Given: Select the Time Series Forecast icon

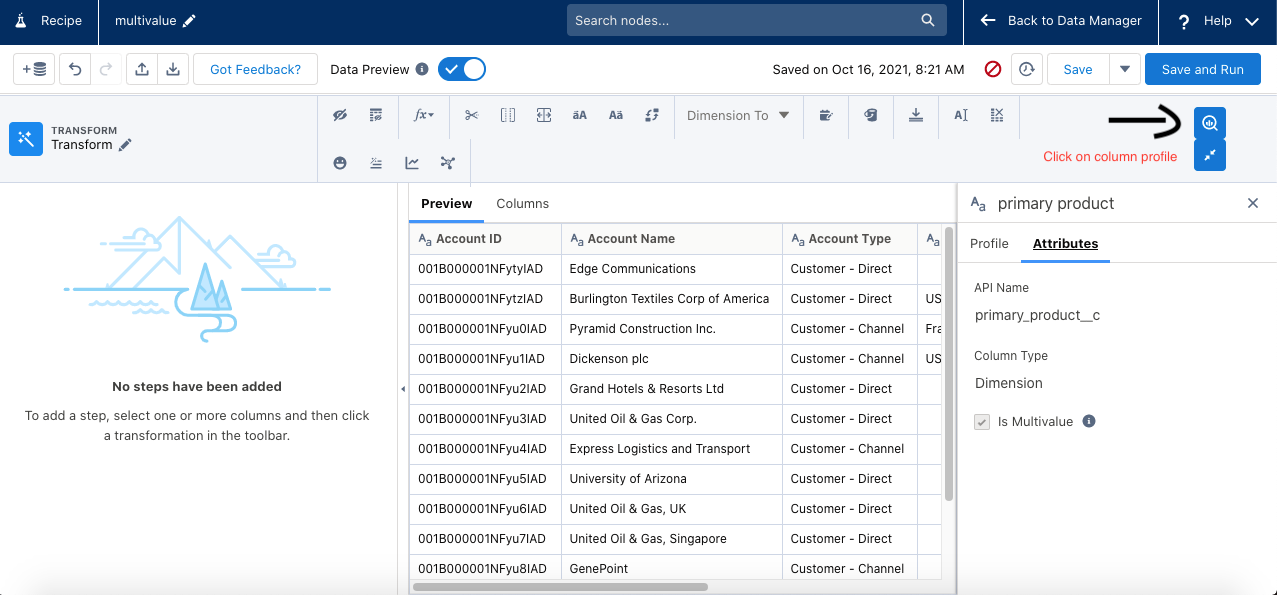Looking at the screenshot, I should pyautogui.click(x=411, y=162).
